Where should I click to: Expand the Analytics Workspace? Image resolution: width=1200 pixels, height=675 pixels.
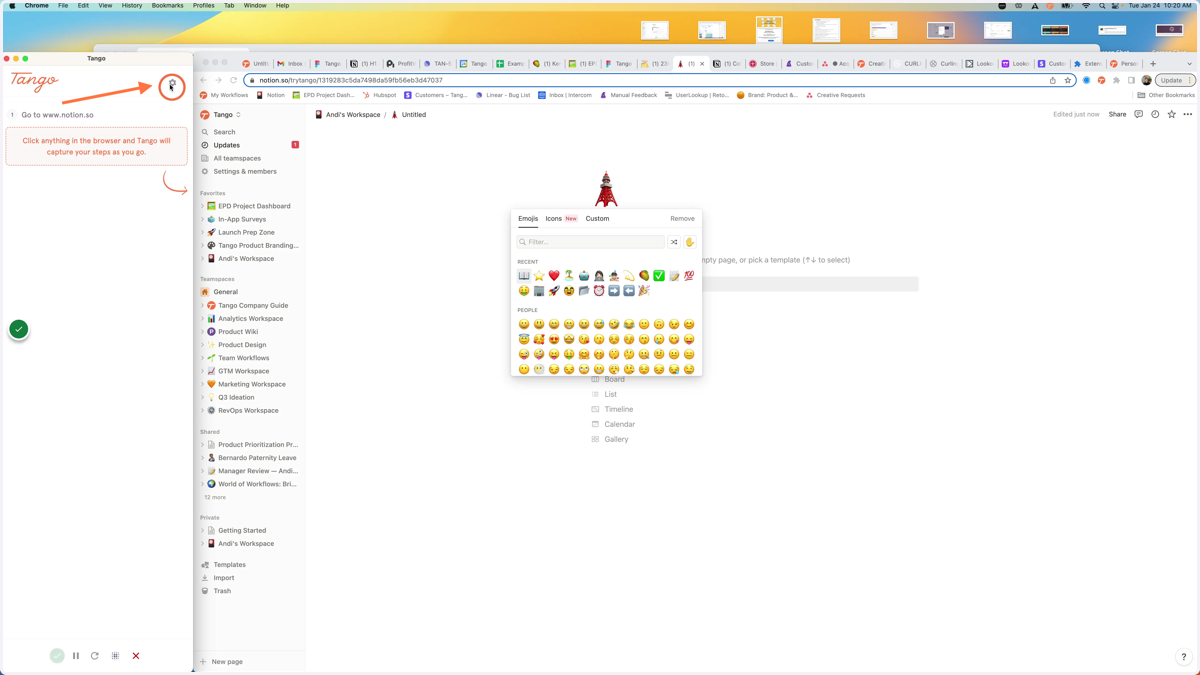(202, 318)
